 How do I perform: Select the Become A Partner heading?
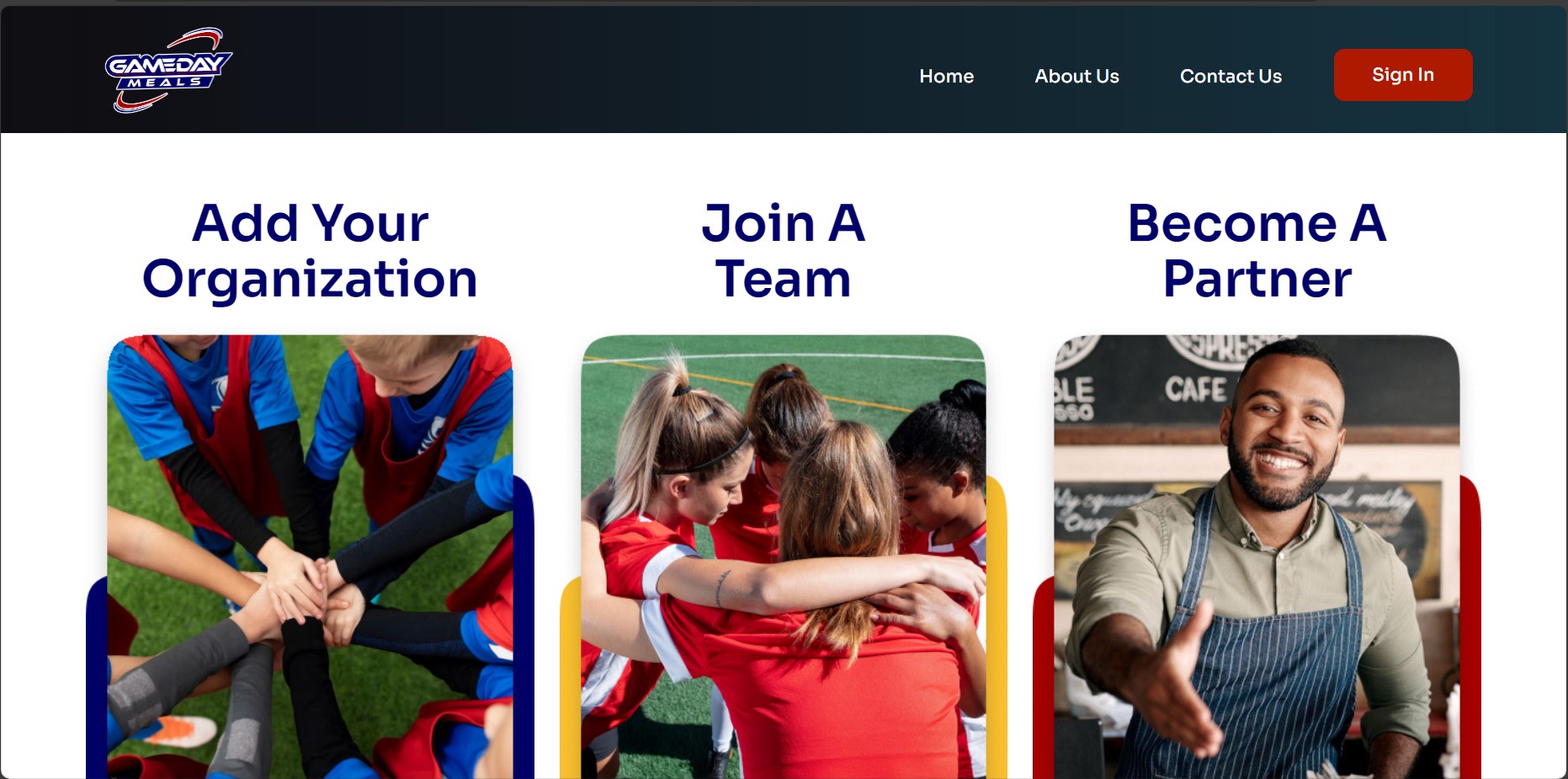[1257, 251]
